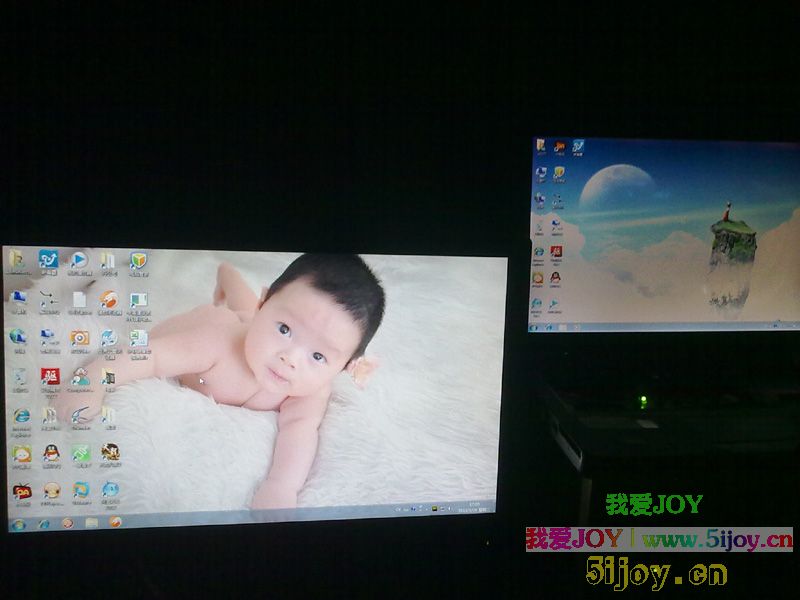Open the orange jm icon on moon-wallpaper desktop
This screenshot has height=600, width=800.
click(x=560, y=147)
